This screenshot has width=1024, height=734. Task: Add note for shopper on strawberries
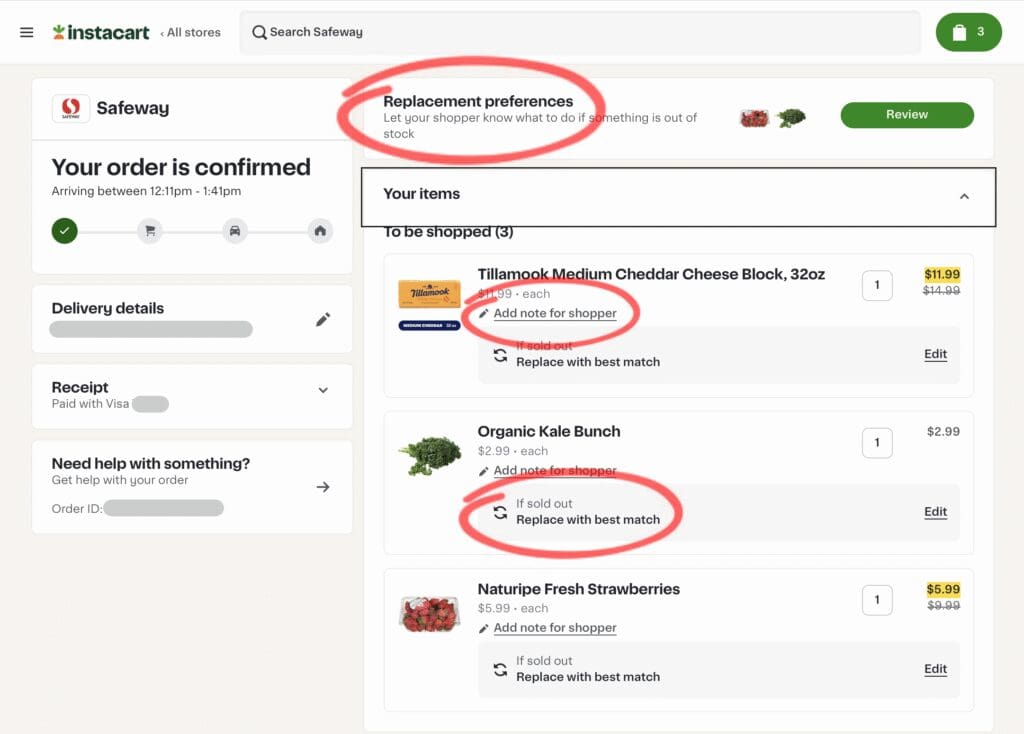click(555, 628)
